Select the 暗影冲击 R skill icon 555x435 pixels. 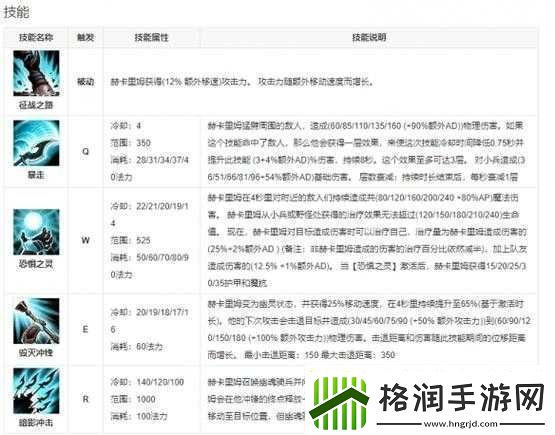pos(36,391)
